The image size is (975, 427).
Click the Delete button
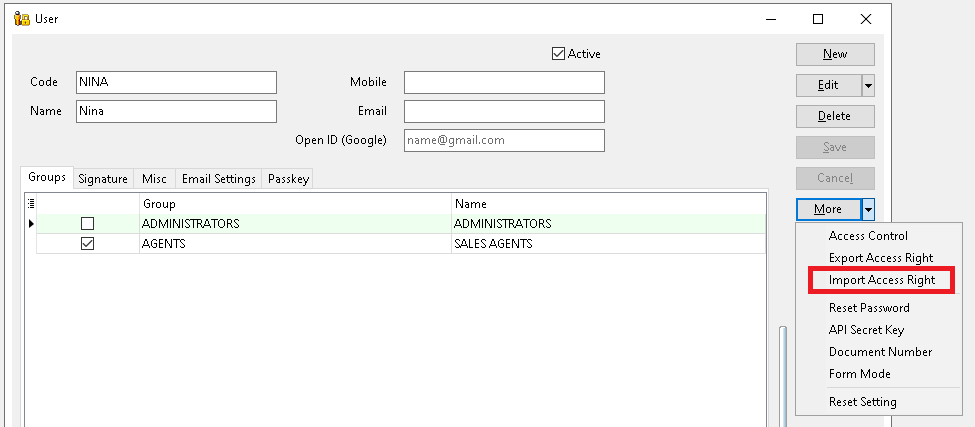tap(834, 116)
